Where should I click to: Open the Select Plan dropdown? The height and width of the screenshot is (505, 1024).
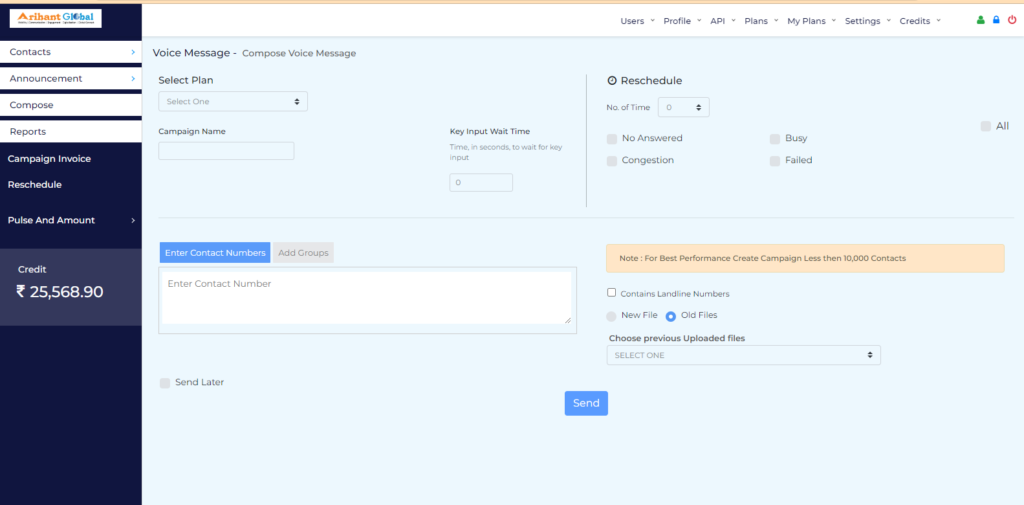pos(233,101)
